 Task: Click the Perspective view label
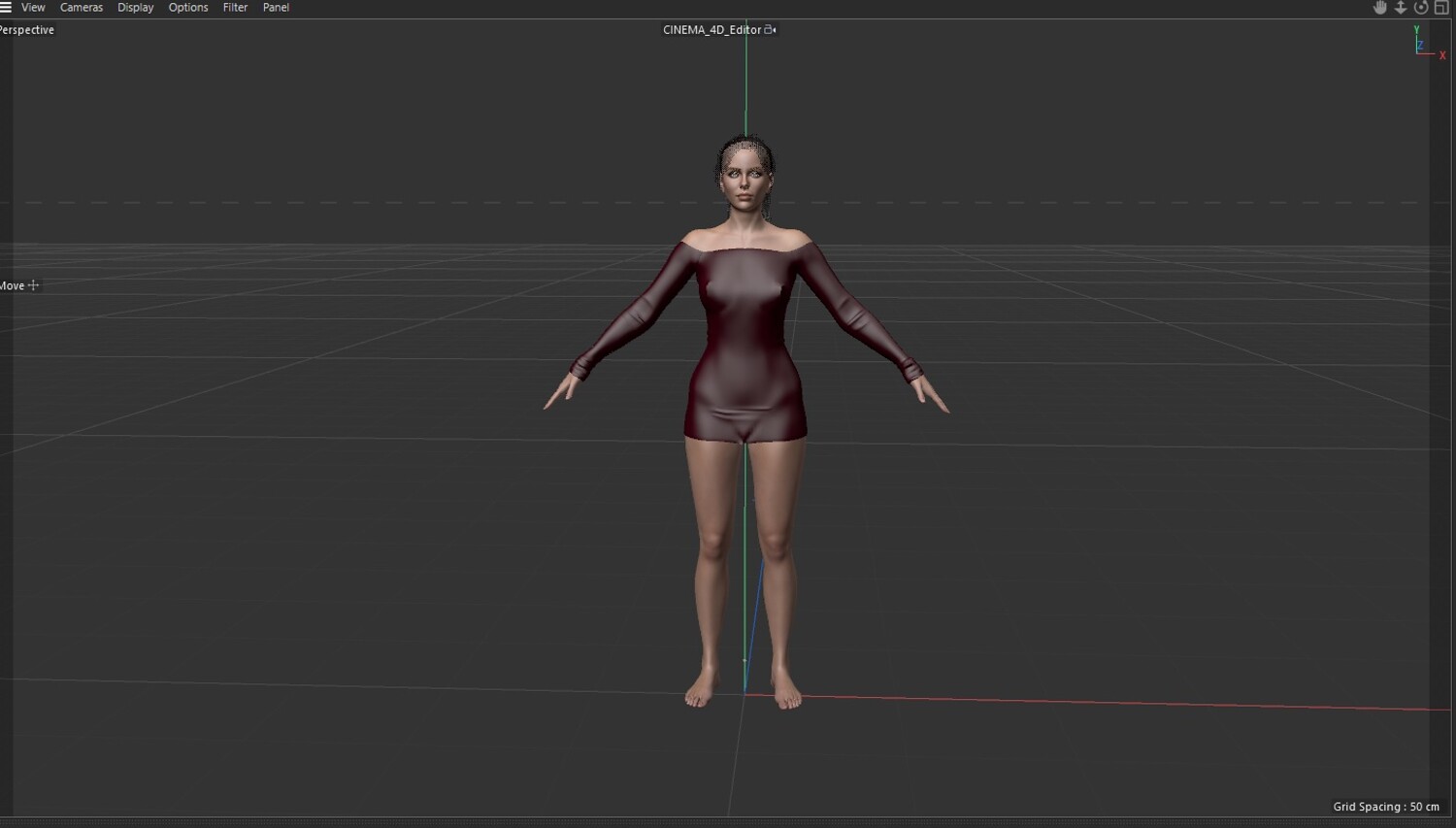(27, 30)
